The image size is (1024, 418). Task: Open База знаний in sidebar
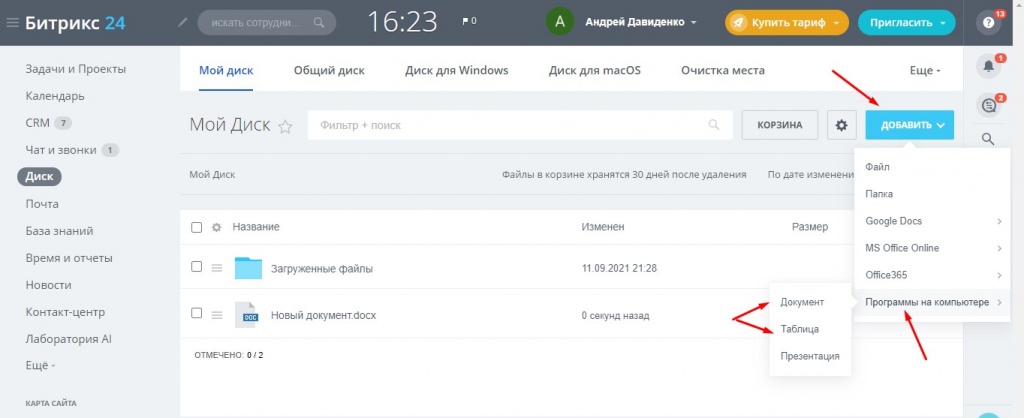point(59,231)
